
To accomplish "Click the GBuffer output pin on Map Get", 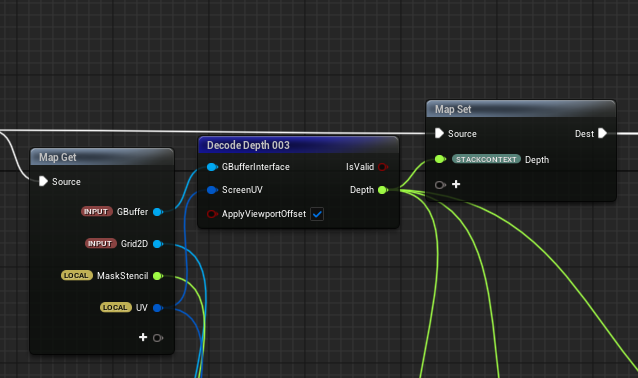I will 157,212.
